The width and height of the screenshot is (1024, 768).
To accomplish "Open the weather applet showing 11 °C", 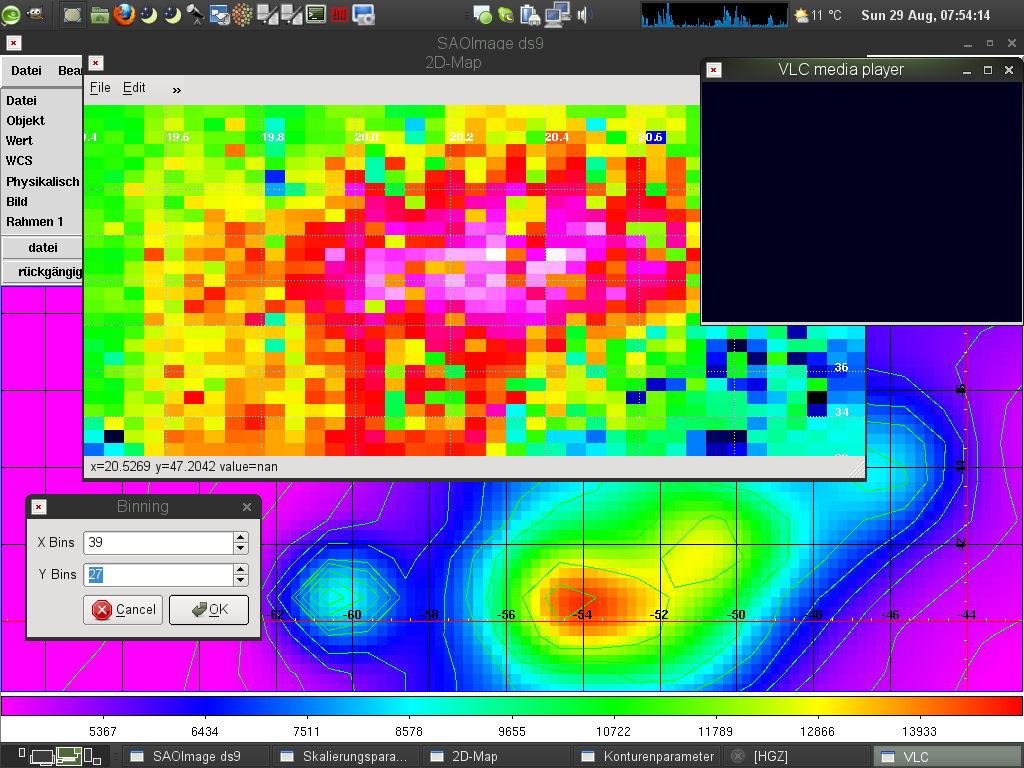I will [x=818, y=15].
